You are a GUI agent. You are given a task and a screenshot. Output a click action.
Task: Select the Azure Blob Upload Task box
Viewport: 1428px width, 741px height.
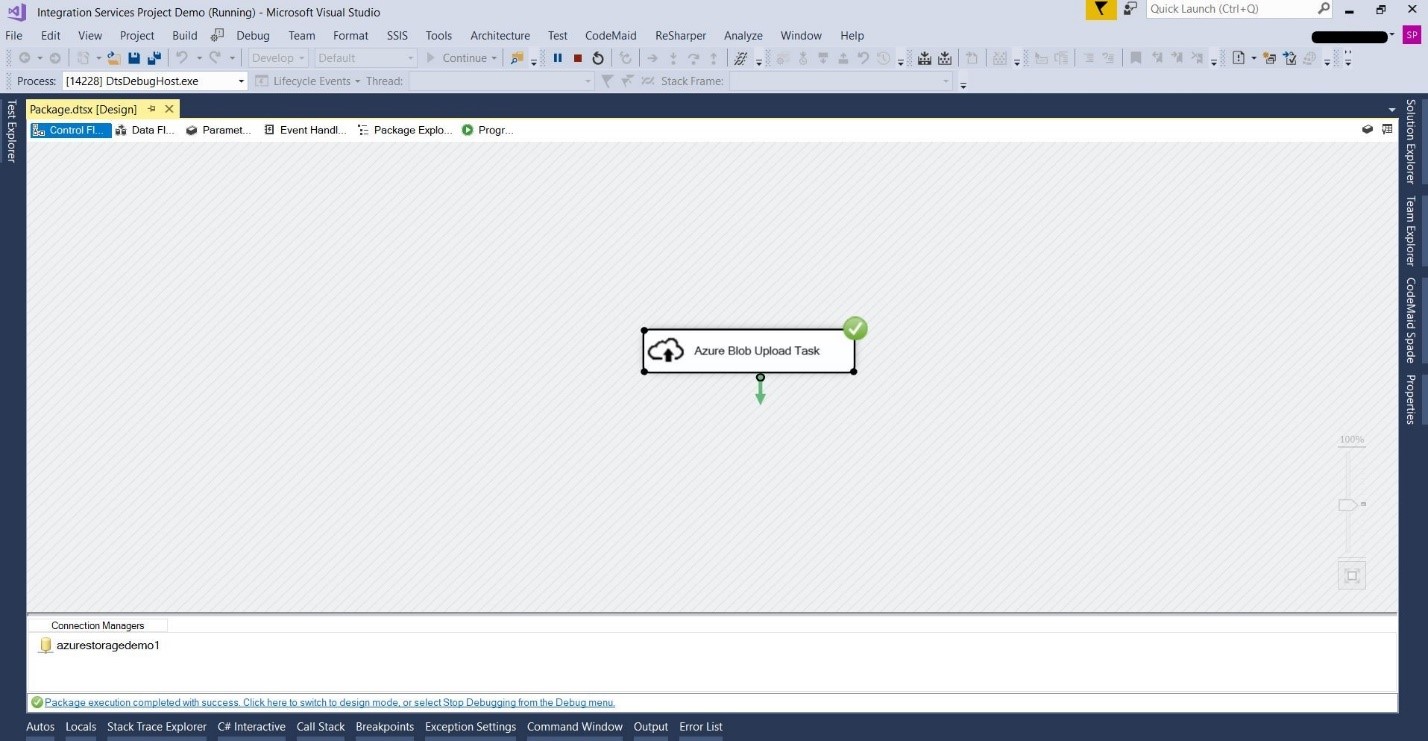pyautogui.click(x=749, y=351)
